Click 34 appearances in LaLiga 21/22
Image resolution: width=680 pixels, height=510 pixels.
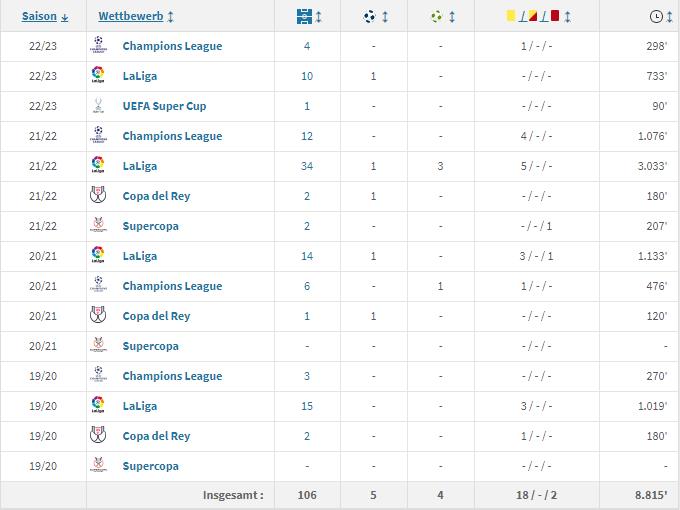coord(307,166)
